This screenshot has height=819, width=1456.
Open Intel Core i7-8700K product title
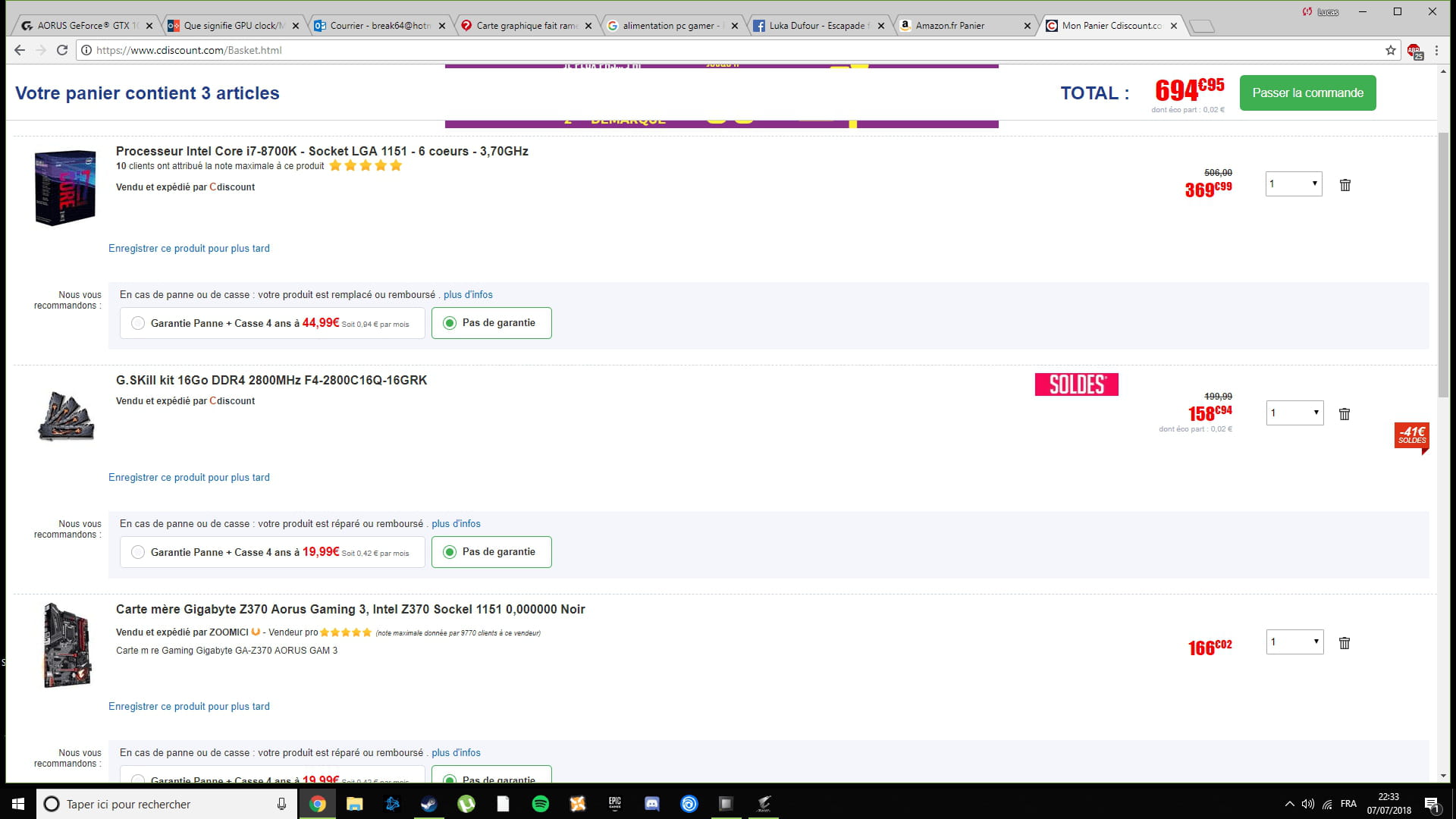(322, 151)
